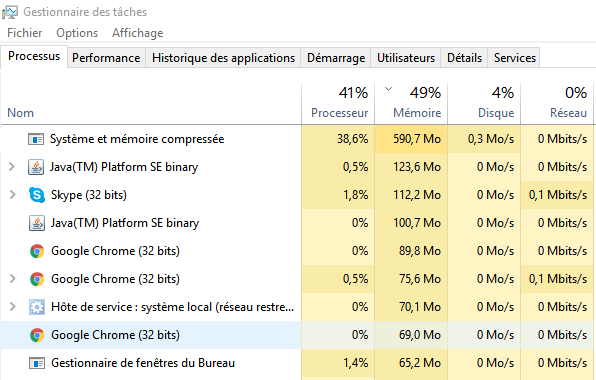Click the 0,3 Mo/s disk value
Viewport: 596px width, 380px height.
(491, 139)
